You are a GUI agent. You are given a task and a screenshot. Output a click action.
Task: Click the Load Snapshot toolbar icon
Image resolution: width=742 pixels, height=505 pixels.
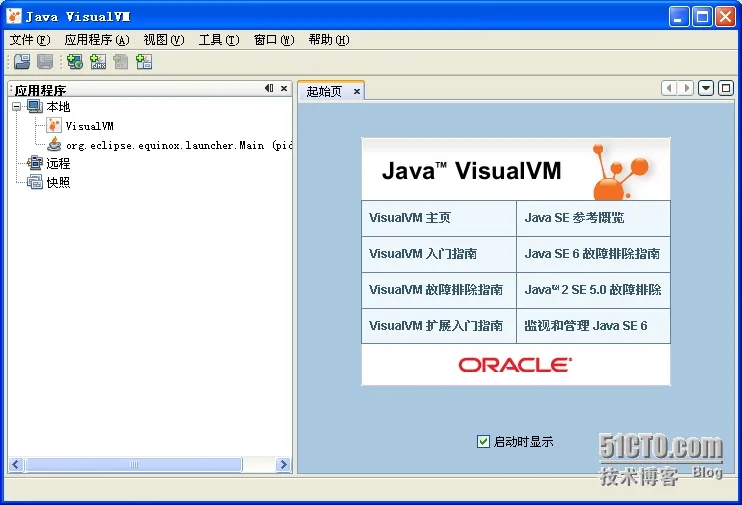tap(22, 62)
